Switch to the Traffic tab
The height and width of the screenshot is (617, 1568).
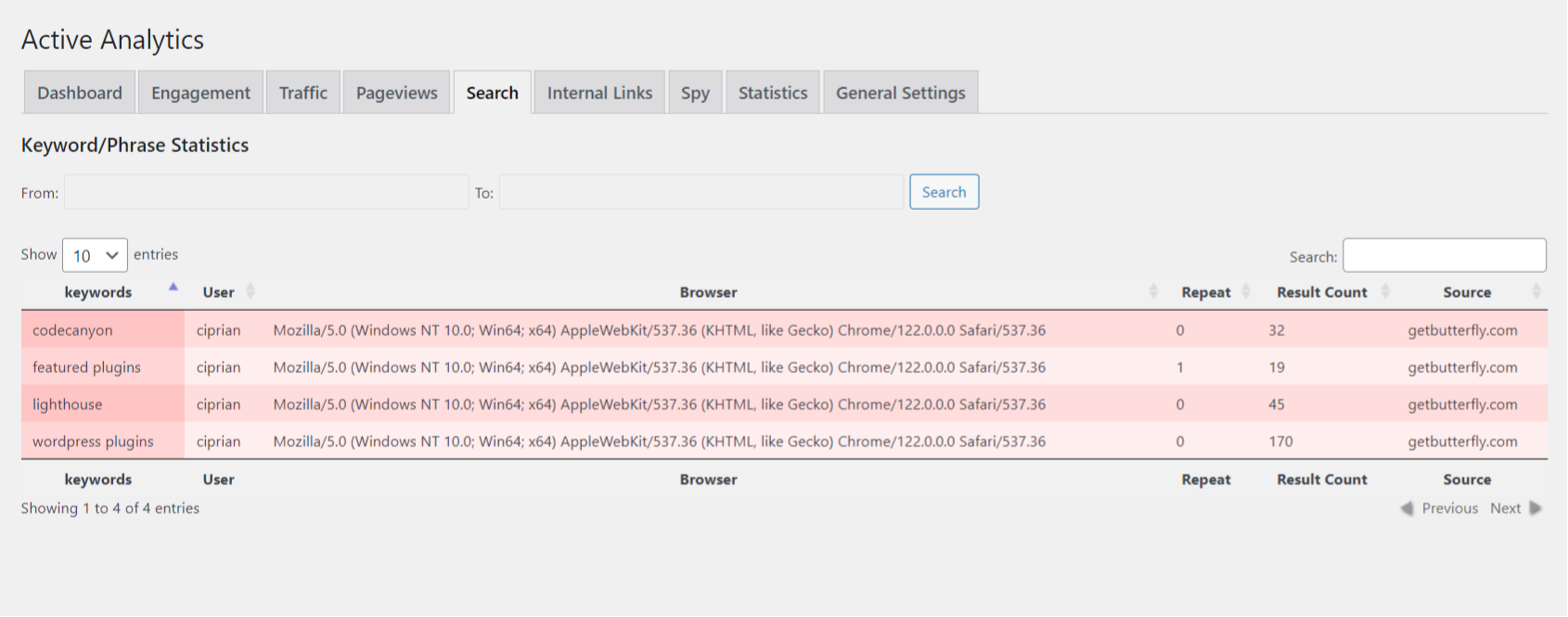click(x=303, y=93)
